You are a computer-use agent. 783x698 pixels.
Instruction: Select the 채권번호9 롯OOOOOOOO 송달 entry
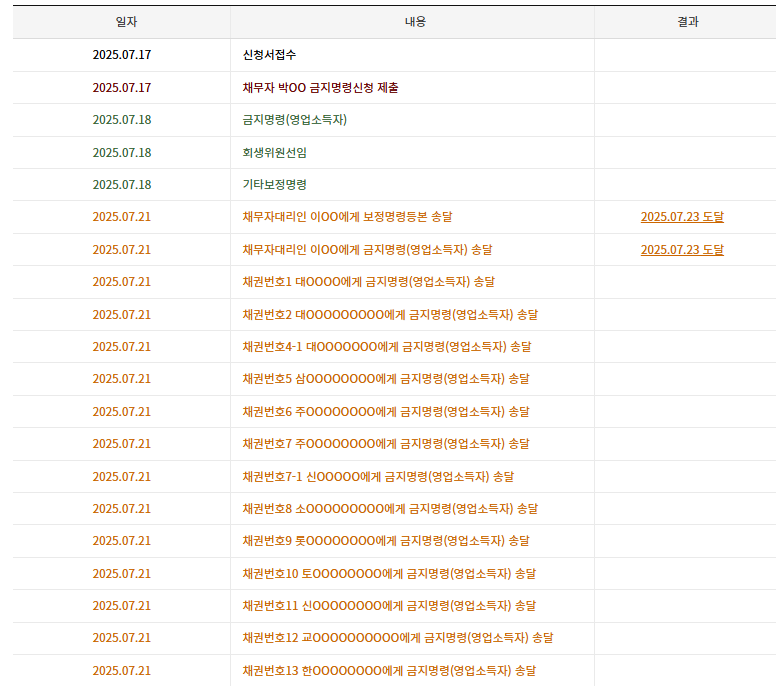click(386, 540)
